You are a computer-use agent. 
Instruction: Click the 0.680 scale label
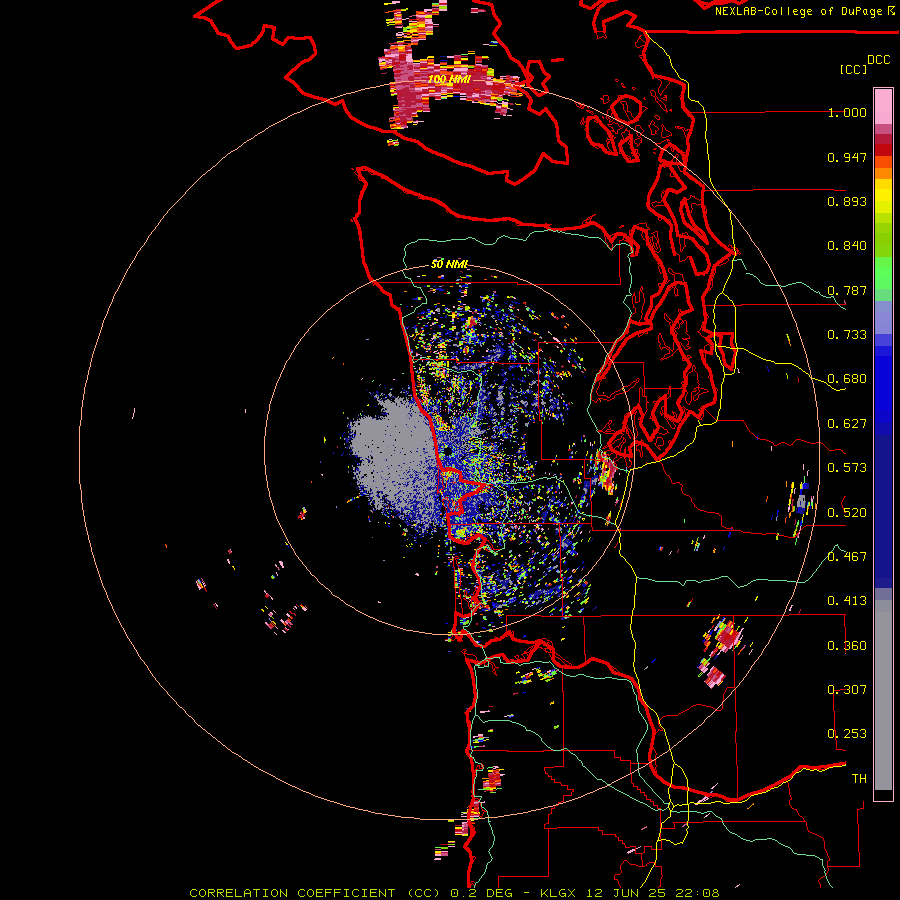point(847,379)
